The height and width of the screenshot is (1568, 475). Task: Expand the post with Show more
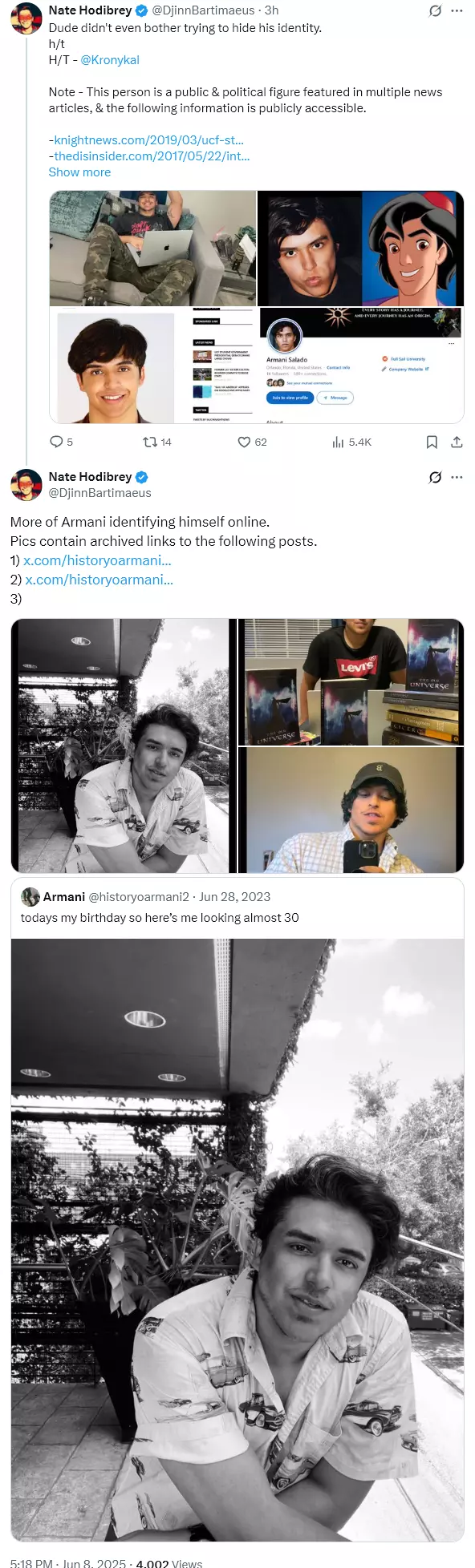pos(79,172)
